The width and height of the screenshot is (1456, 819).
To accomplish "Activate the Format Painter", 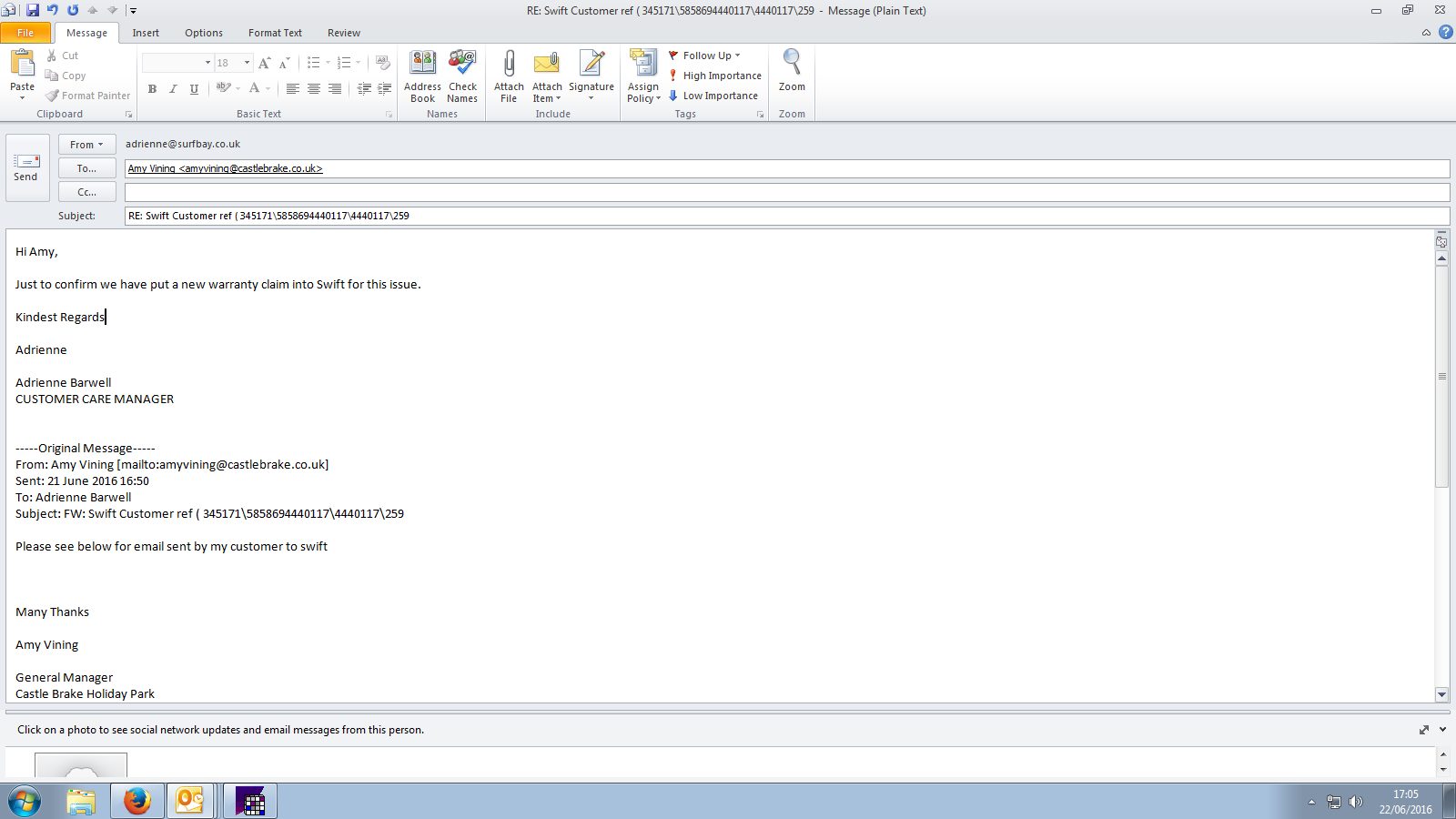I will tap(88, 96).
